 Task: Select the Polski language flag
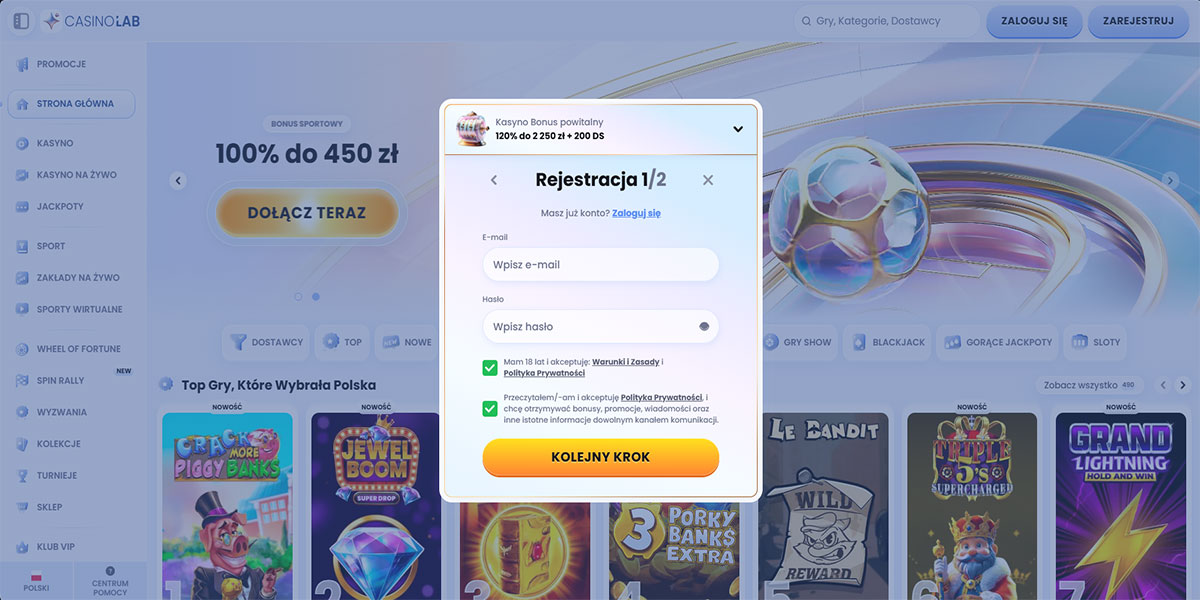[x=36, y=576]
